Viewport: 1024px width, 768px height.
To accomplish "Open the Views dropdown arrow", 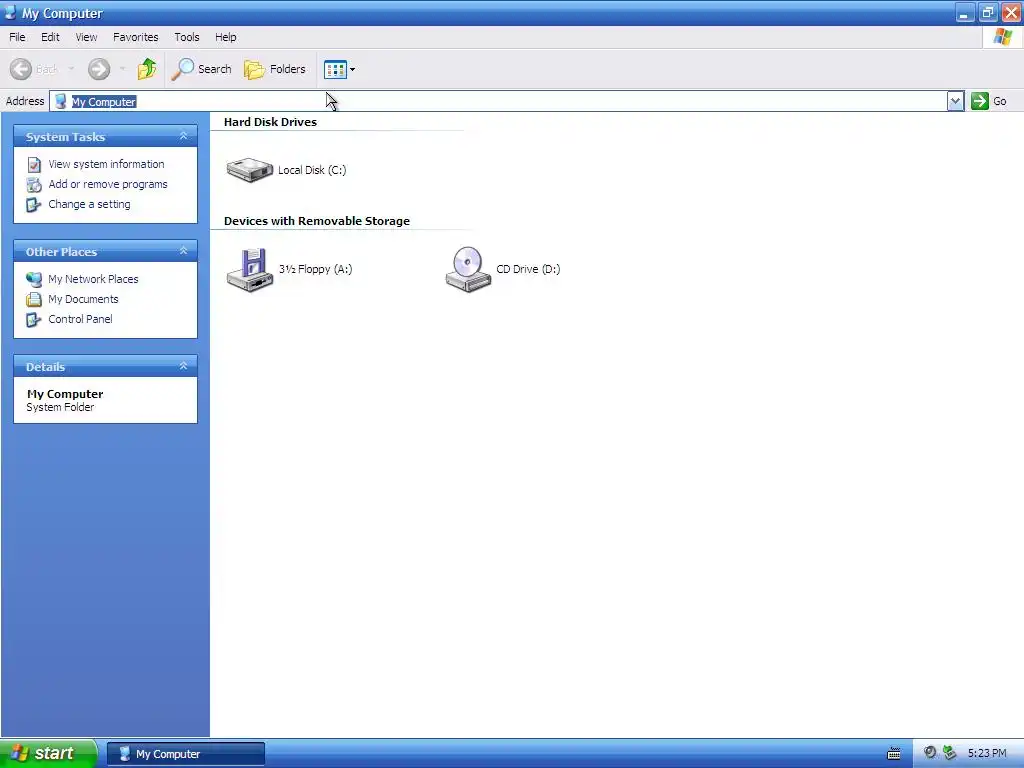I will 353,69.
